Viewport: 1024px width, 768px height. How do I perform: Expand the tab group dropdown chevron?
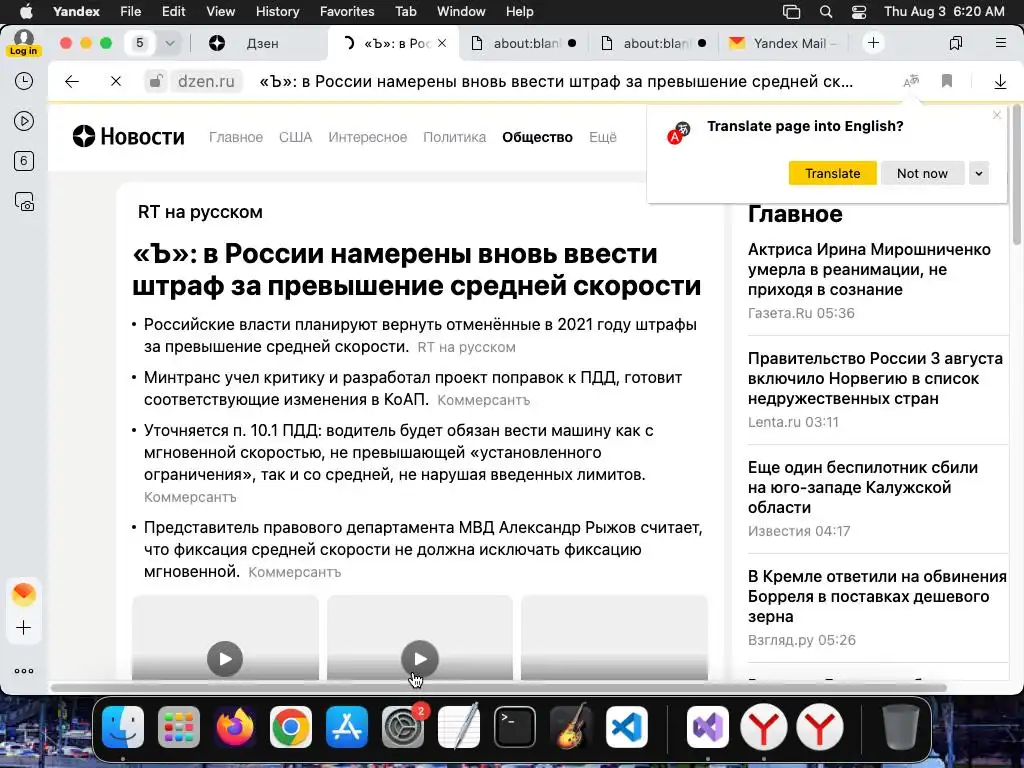click(170, 43)
